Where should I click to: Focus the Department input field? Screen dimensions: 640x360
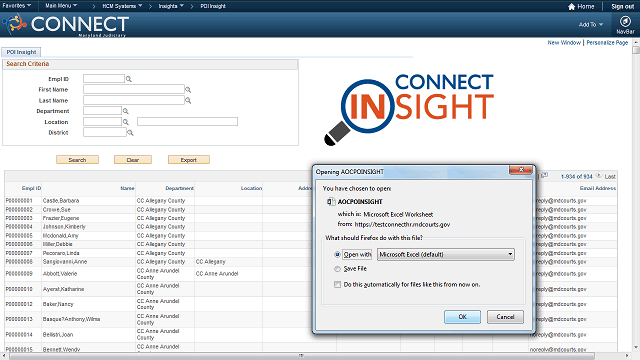click(102, 111)
